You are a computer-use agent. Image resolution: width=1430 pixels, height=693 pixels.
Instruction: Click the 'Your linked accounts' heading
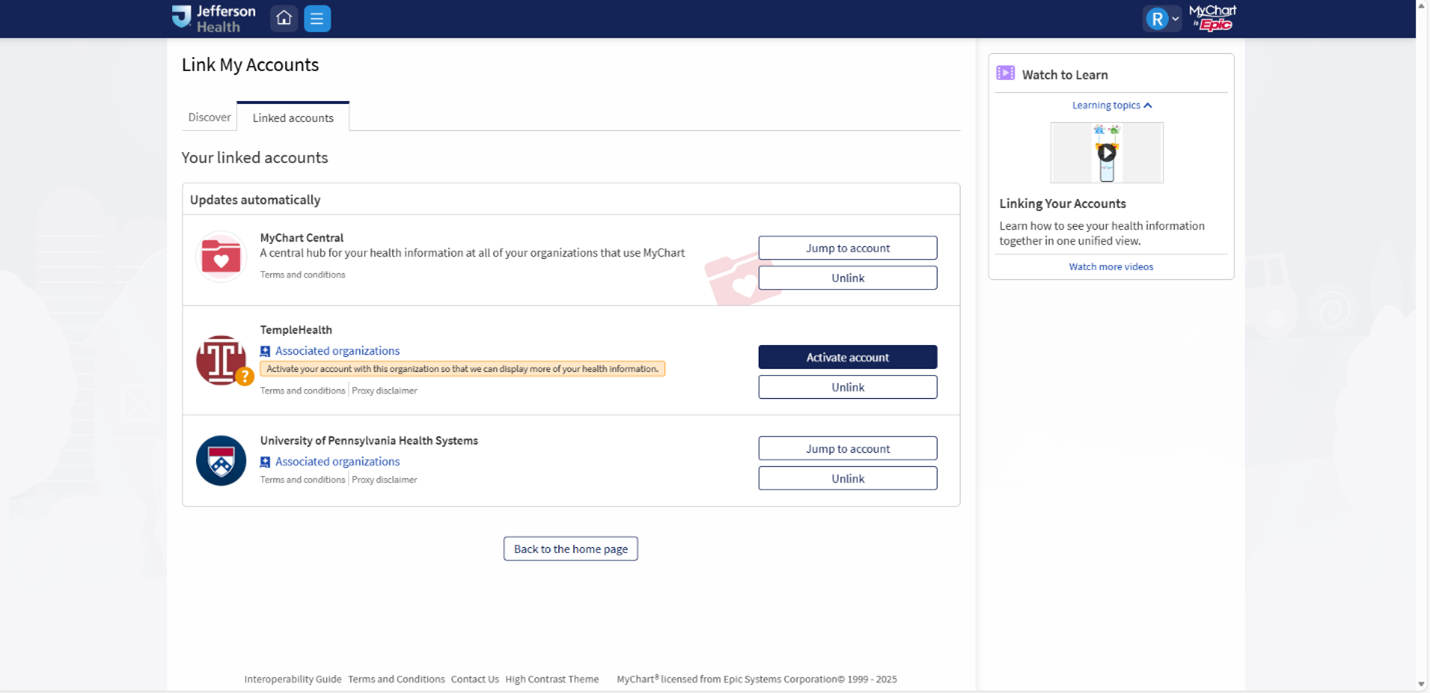tap(255, 158)
